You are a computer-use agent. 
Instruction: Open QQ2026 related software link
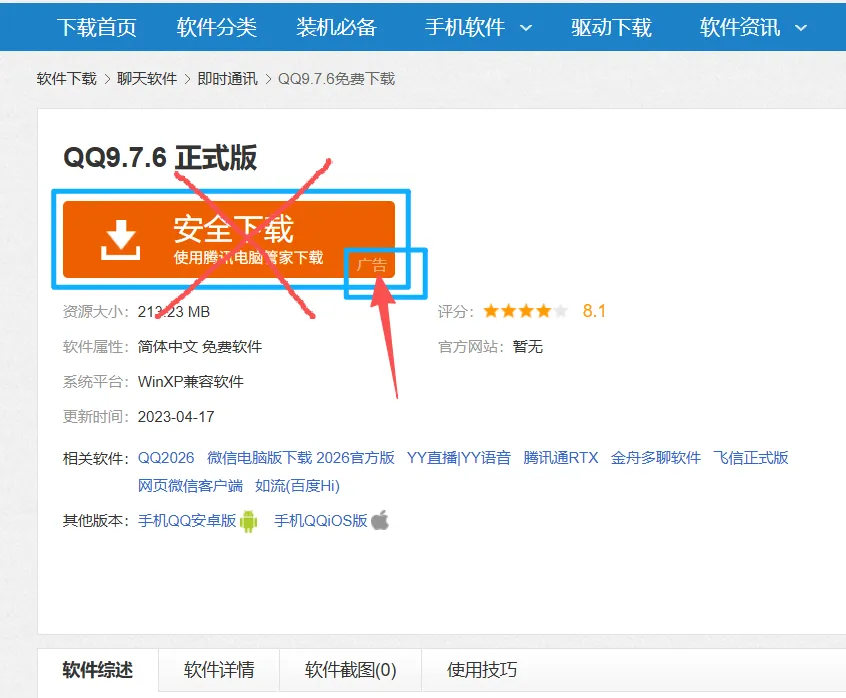pos(166,458)
